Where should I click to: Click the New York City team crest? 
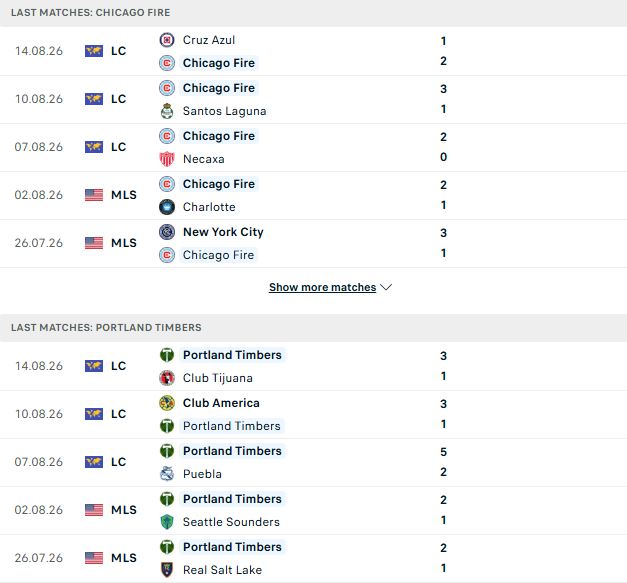pos(167,232)
